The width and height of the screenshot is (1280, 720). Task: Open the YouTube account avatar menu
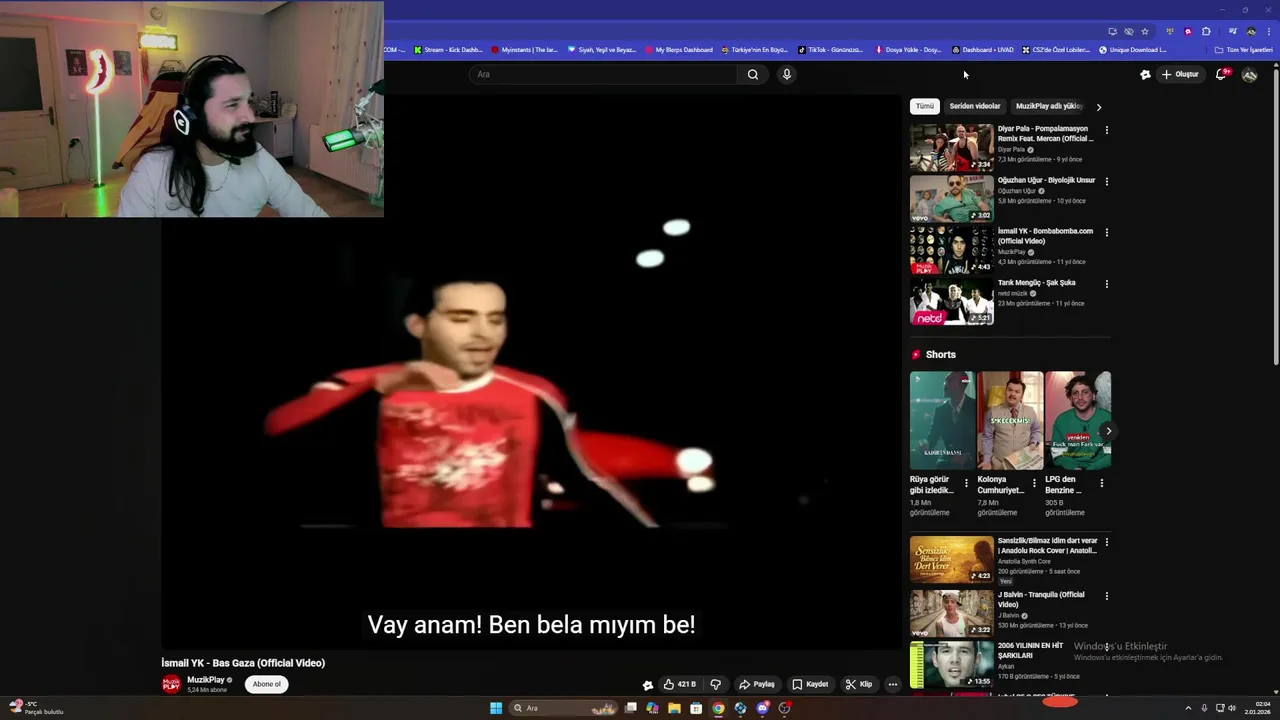tap(1249, 74)
